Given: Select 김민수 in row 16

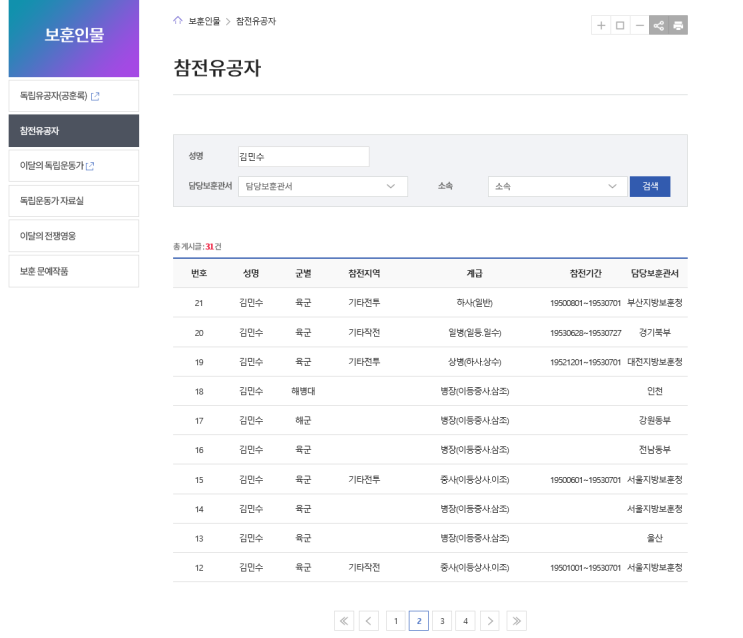Looking at the screenshot, I should click(251, 450).
